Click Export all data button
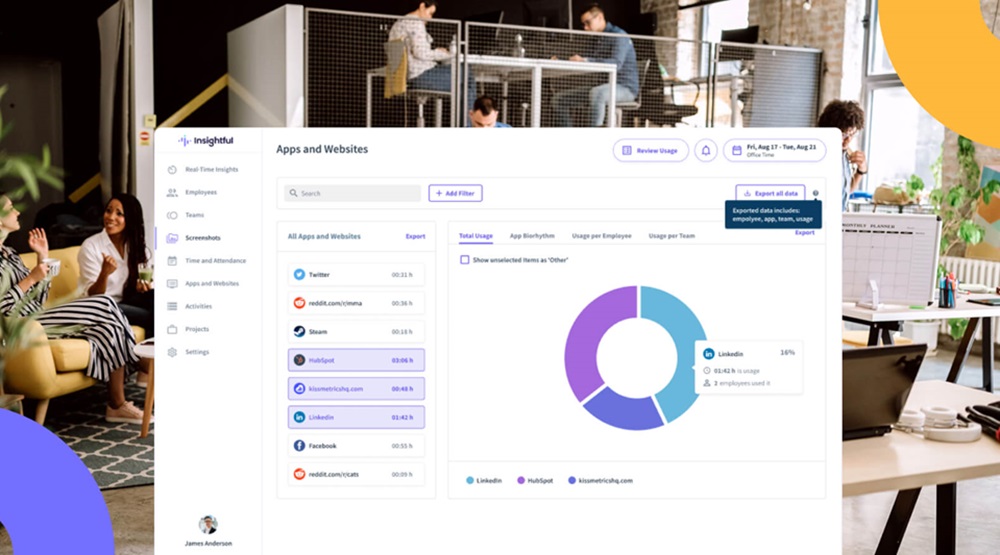The height and width of the screenshot is (555, 1000). click(x=770, y=193)
